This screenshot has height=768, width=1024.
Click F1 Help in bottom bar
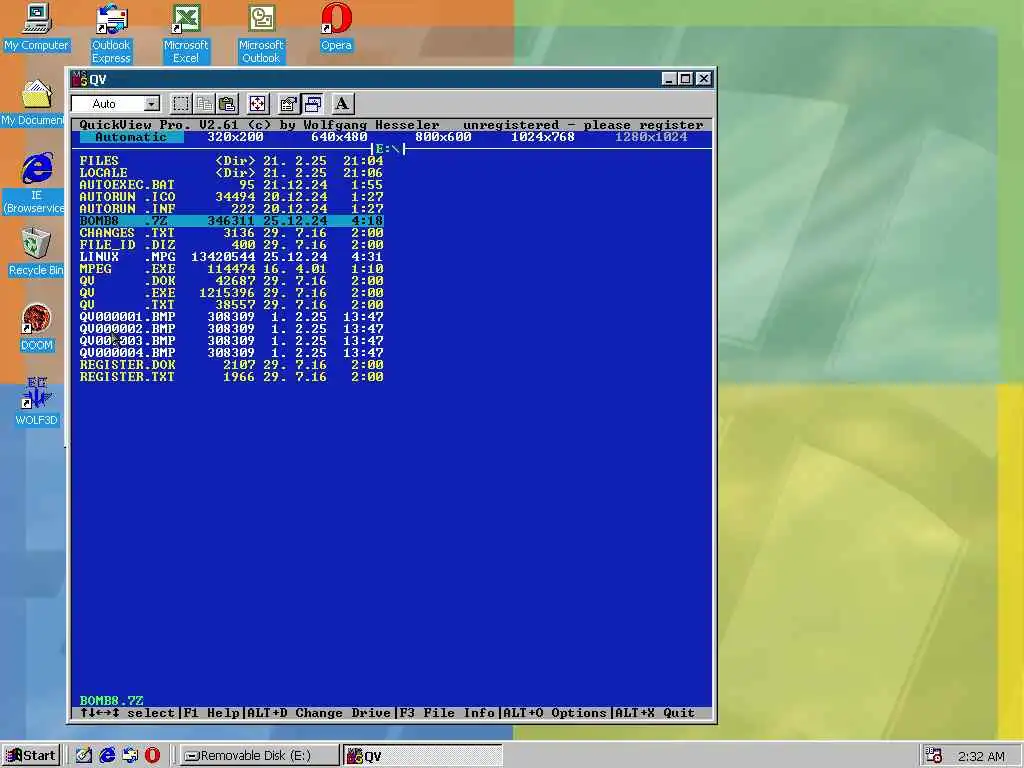click(212, 712)
